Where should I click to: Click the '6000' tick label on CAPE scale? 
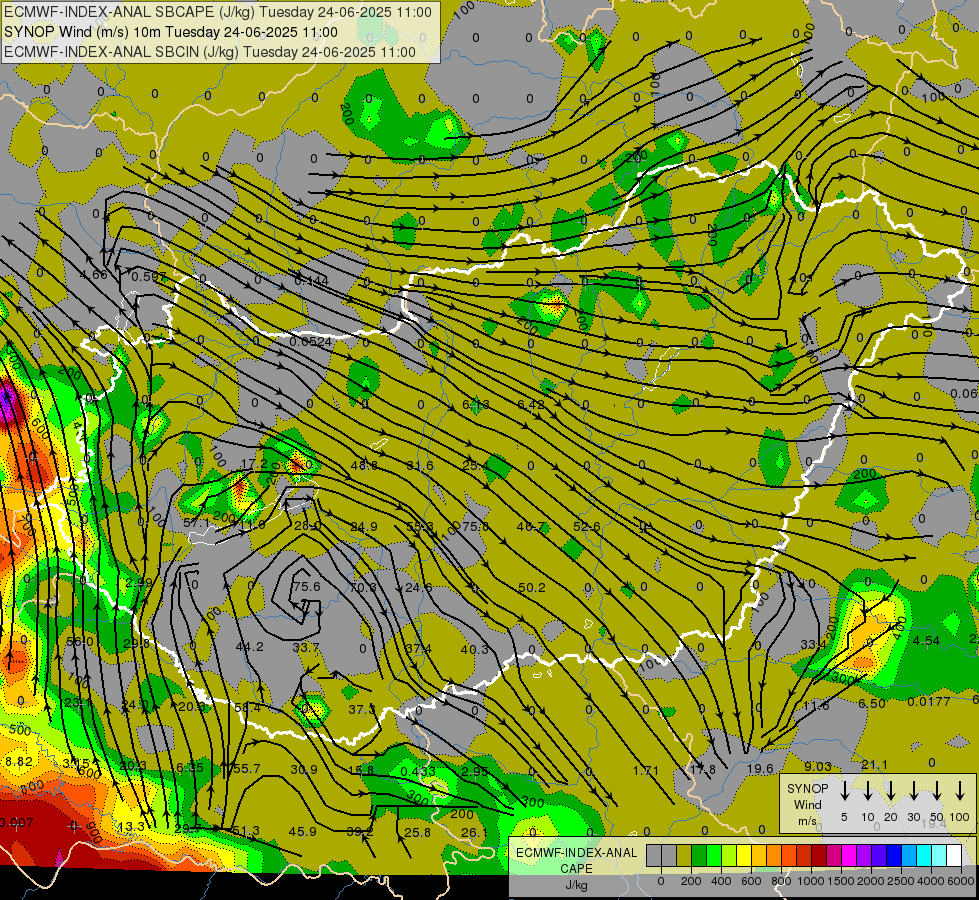click(960, 881)
